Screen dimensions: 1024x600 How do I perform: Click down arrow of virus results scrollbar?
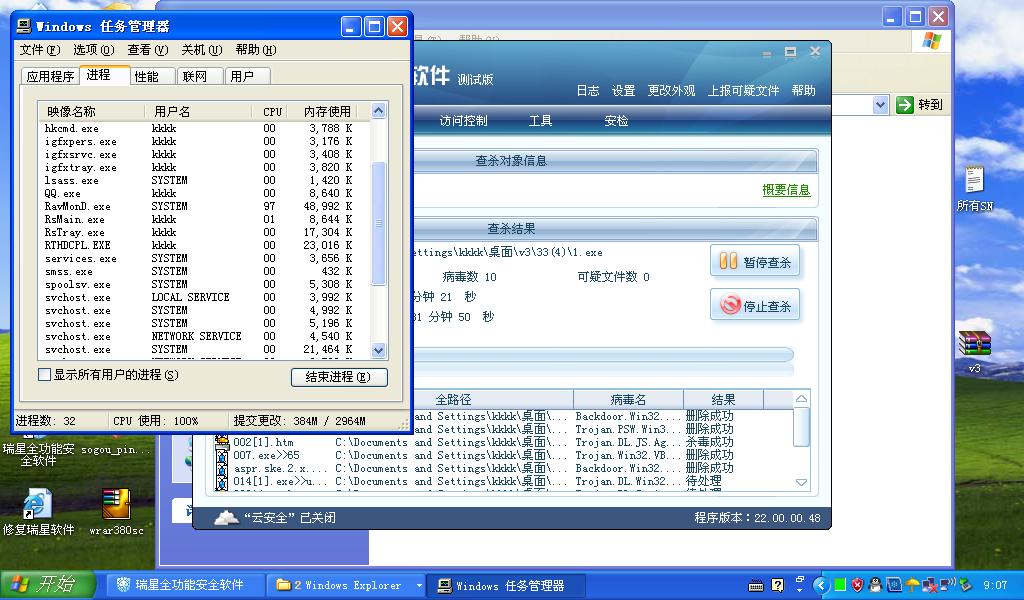click(801, 482)
